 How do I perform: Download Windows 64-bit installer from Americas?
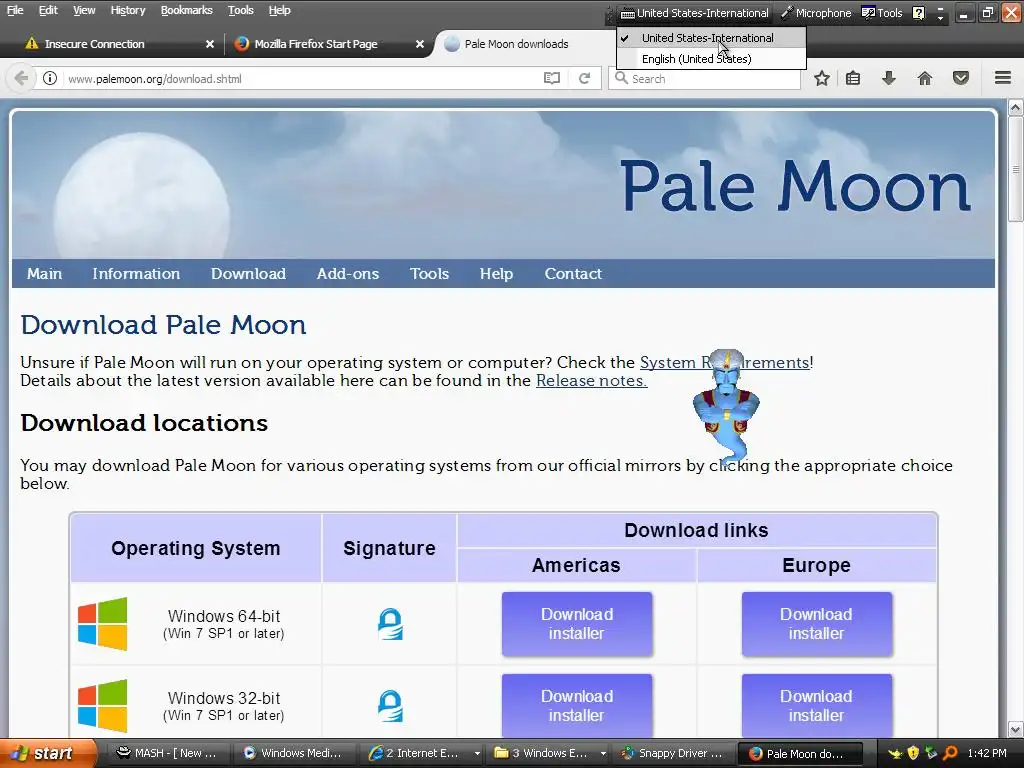(x=577, y=624)
